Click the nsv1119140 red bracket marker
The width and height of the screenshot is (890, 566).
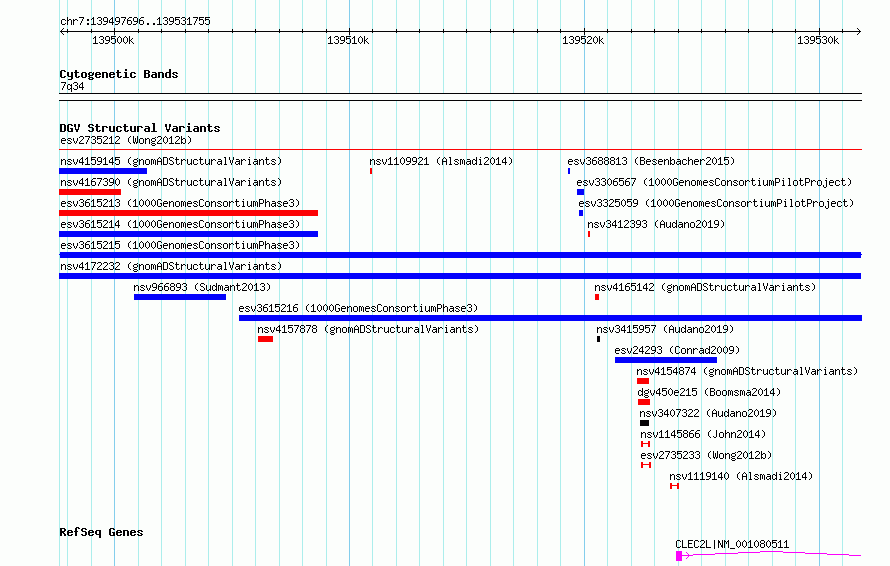[674, 486]
